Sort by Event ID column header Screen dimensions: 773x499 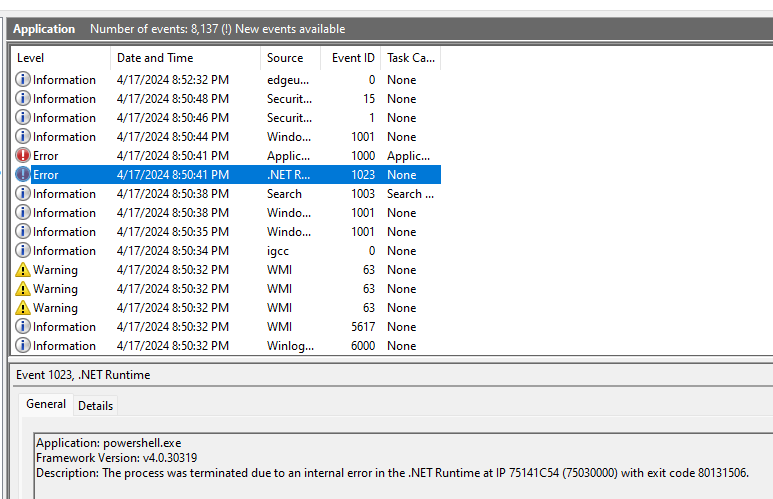(x=351, y=58)
